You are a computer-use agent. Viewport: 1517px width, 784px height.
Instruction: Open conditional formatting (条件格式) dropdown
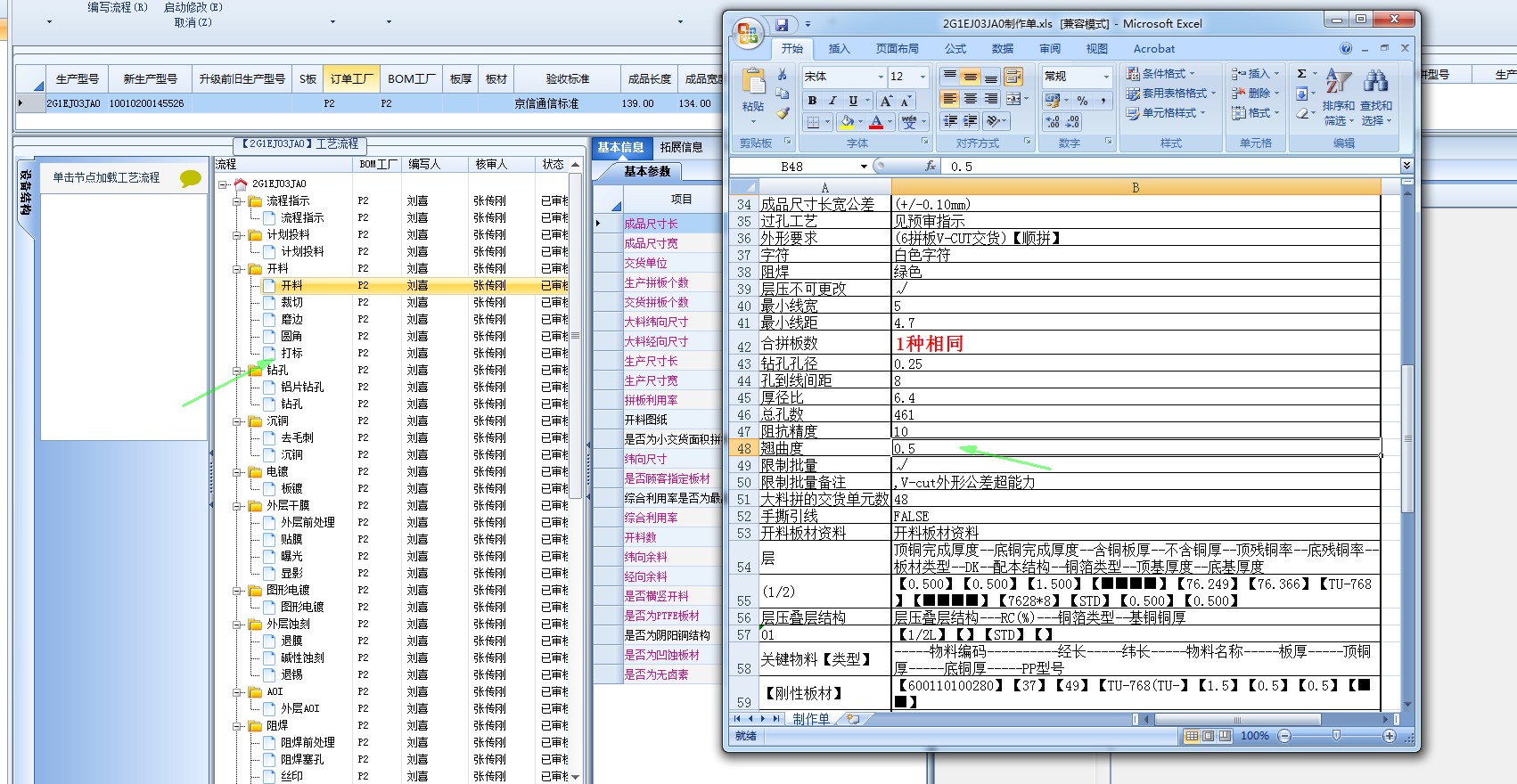[1160, 74]
